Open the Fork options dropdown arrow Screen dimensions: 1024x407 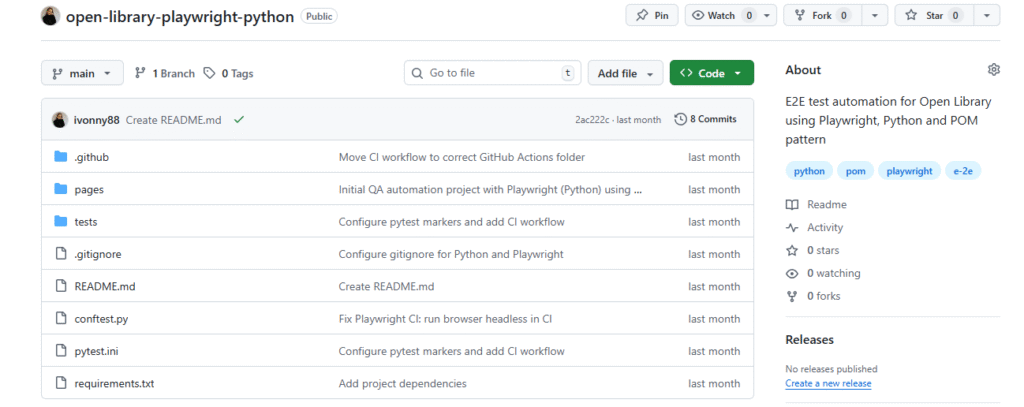(x=875, y=16)
